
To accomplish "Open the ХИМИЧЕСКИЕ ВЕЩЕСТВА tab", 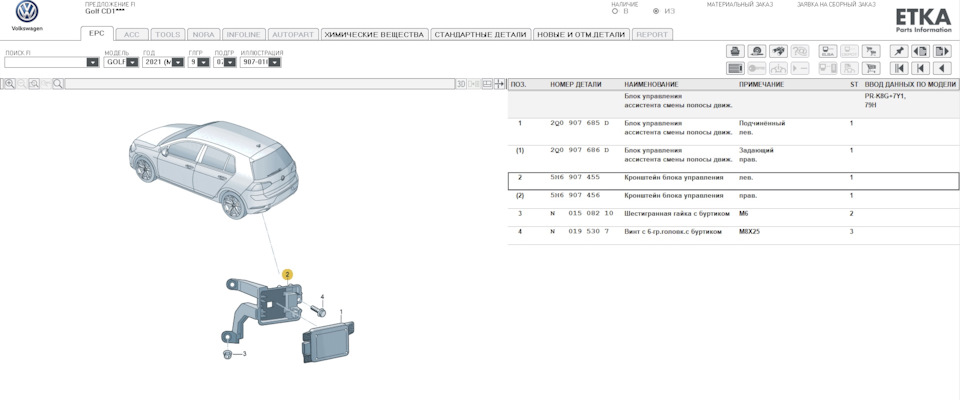I will [x=374, y=35].
